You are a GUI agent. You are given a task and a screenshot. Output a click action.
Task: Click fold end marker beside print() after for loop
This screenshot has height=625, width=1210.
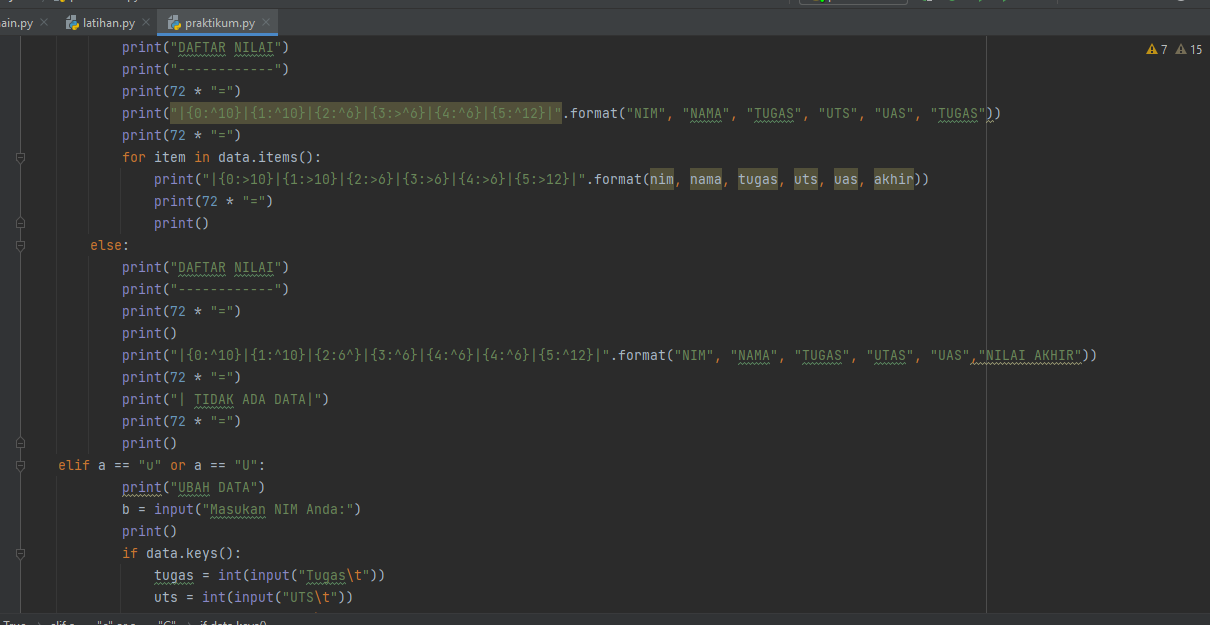tap(20, 223)
